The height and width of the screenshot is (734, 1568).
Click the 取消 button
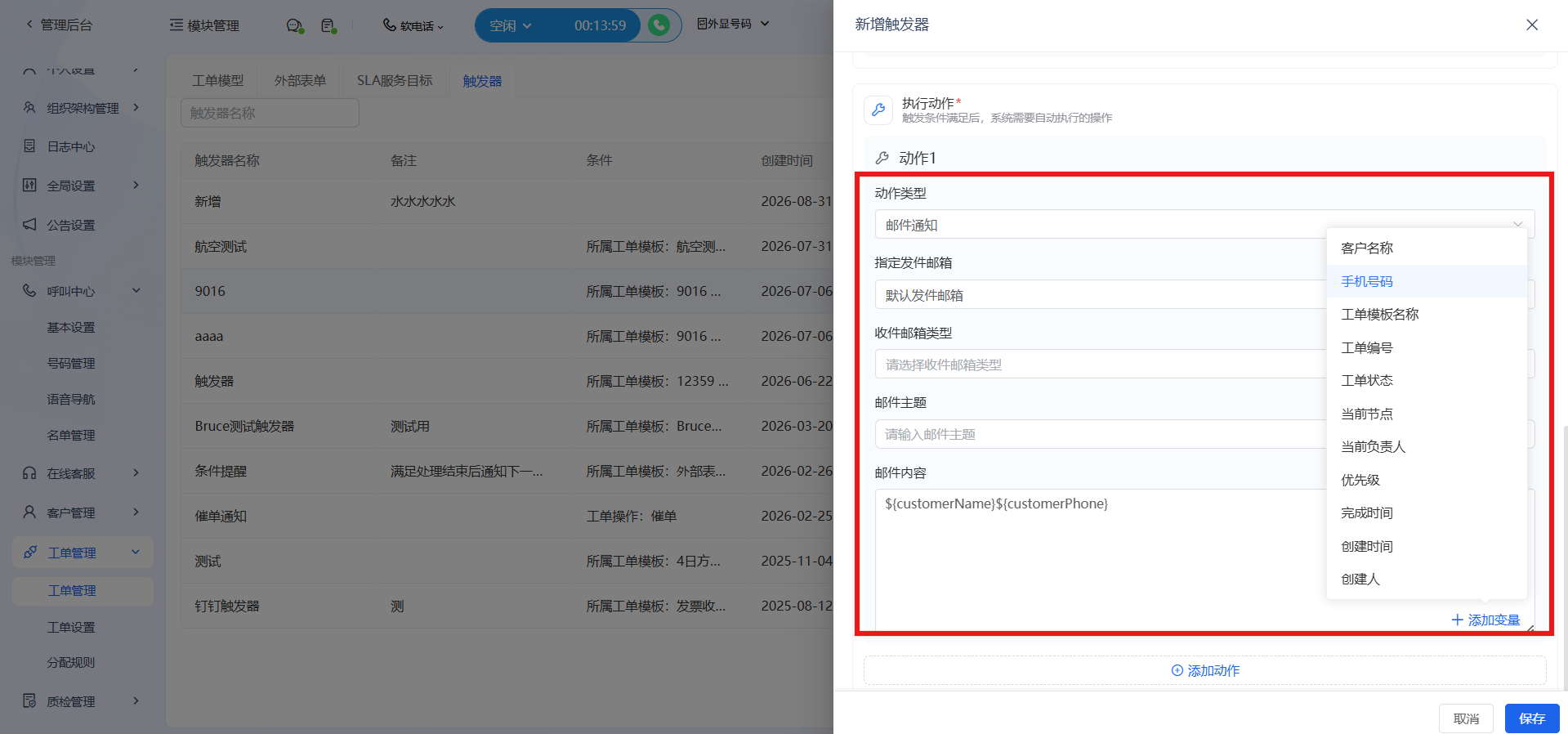tap(1466, 718)
